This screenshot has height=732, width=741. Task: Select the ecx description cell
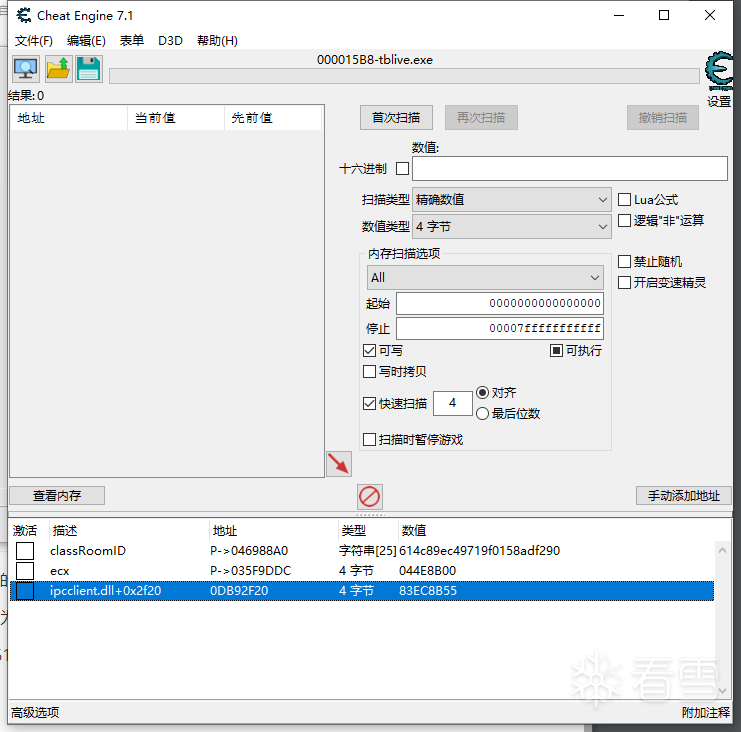click(60, 571)
